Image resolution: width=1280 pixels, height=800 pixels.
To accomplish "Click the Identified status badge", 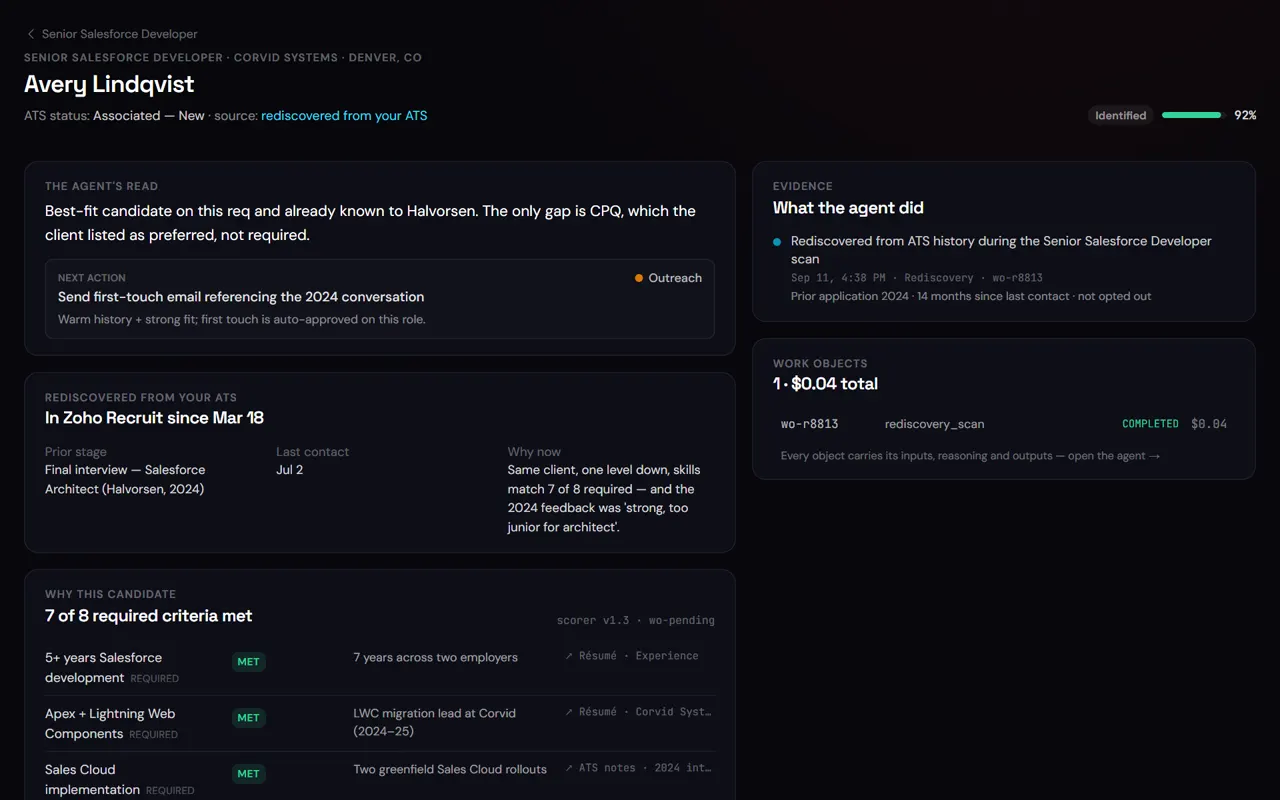I will tap(1120, 115).
